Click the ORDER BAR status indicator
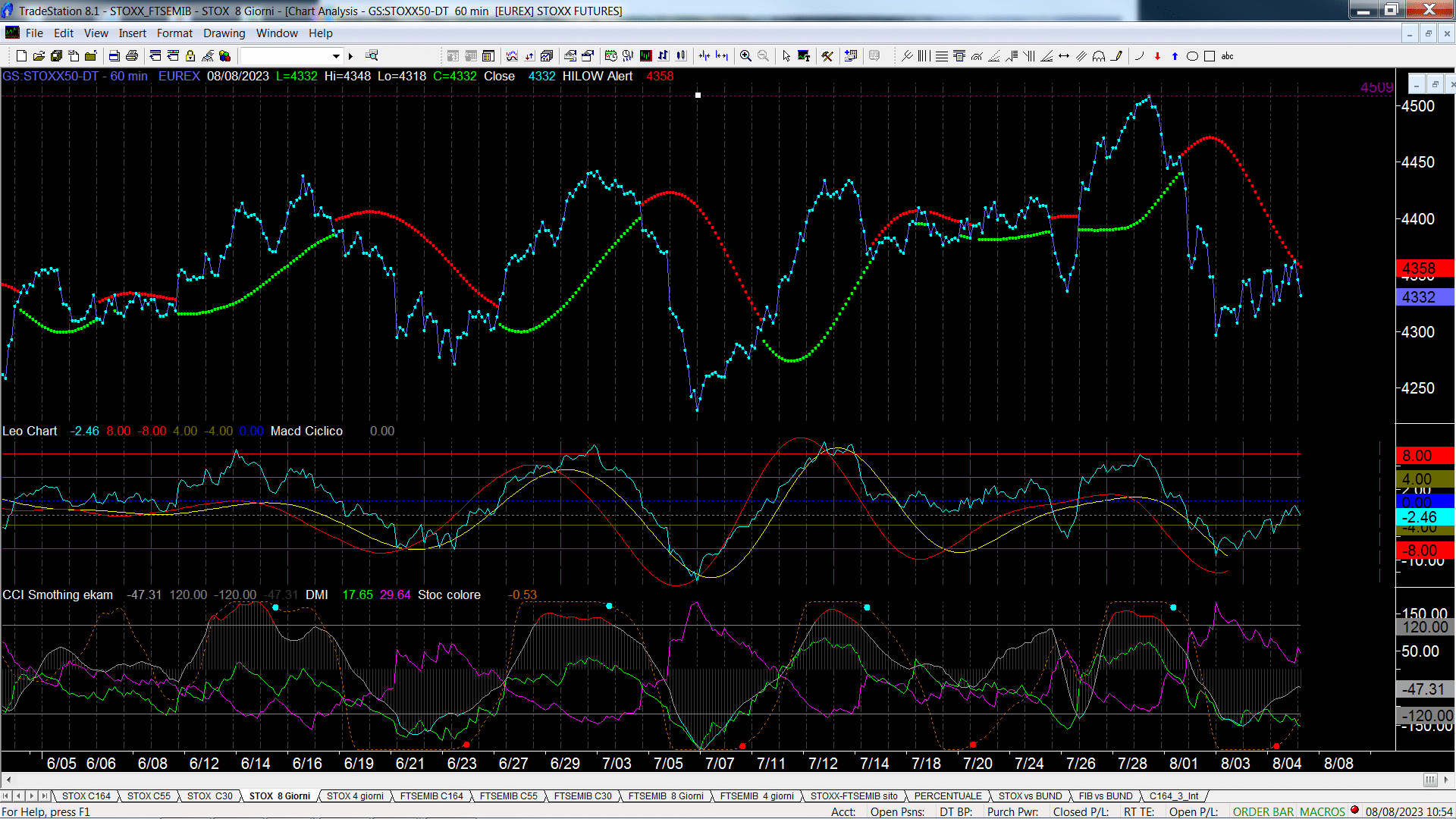This screenshot has height=819, width=1456. click(x=1263, y=812)
